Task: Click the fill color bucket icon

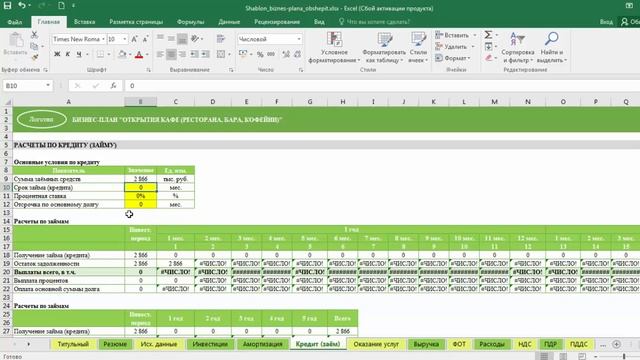Action: tap(122, 54)
